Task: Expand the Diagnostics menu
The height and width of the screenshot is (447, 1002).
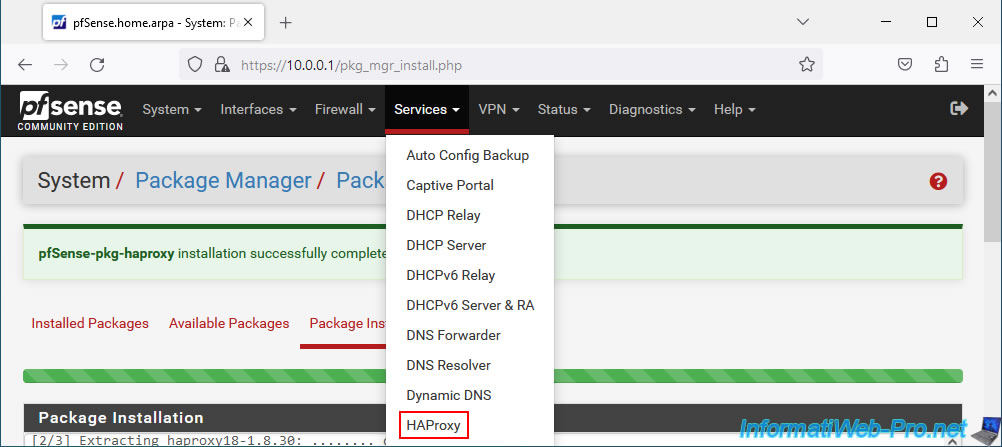Action: pyautogui.click(x=652, y=109)
